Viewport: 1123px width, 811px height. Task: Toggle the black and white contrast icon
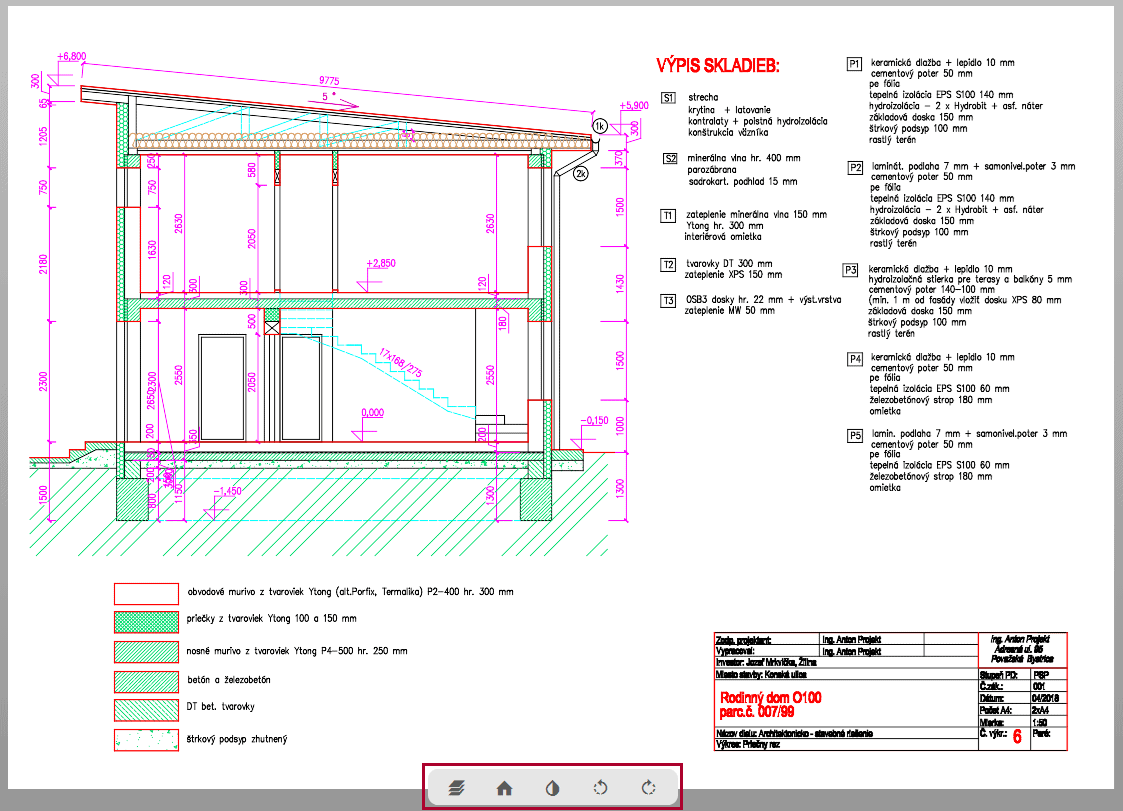pyautogui.click(x=552, y=788)
